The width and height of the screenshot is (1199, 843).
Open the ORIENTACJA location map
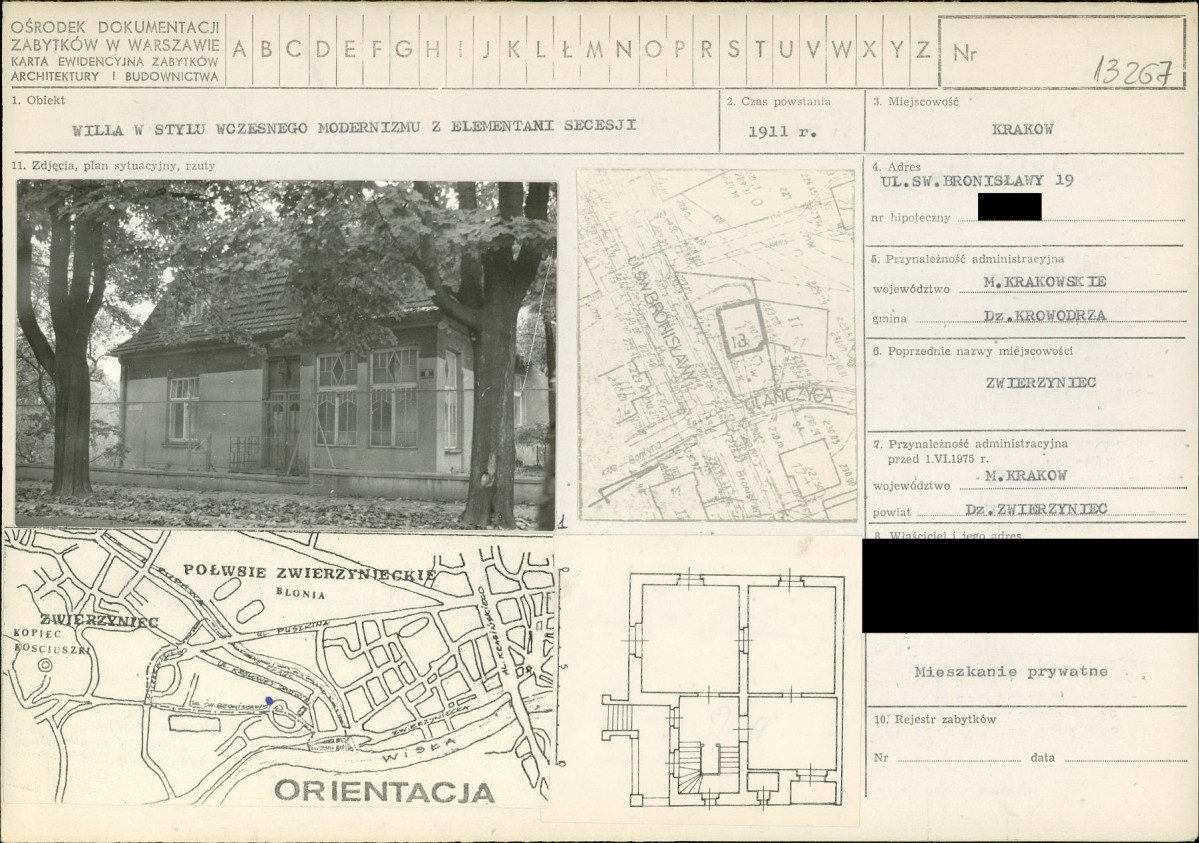coord(278,667)
